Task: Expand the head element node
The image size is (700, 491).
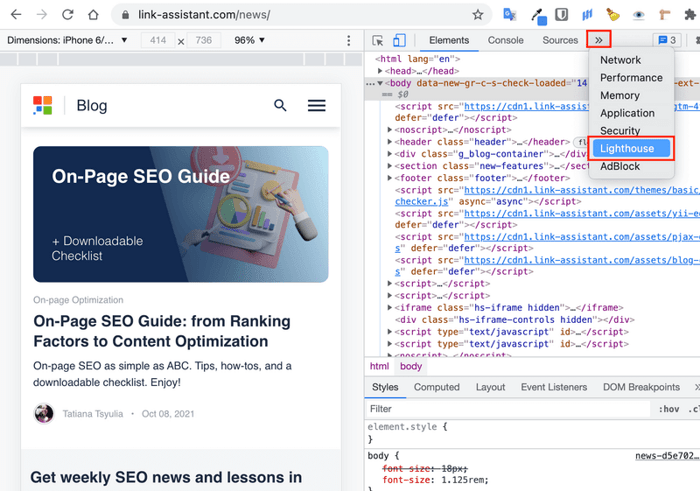Action: (x=380, y=71)
